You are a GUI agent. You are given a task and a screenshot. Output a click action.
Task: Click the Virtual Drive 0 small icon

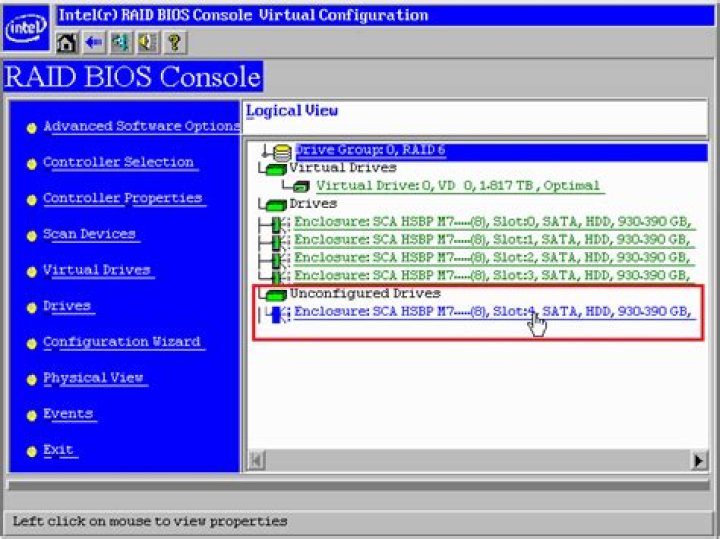[x=301, y=186]
